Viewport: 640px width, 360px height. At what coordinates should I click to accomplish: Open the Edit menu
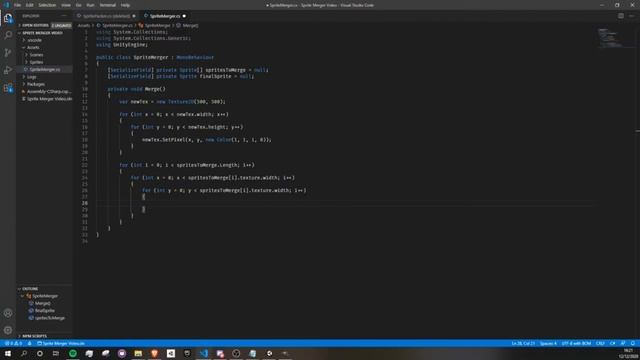click(x=29, y=5)
